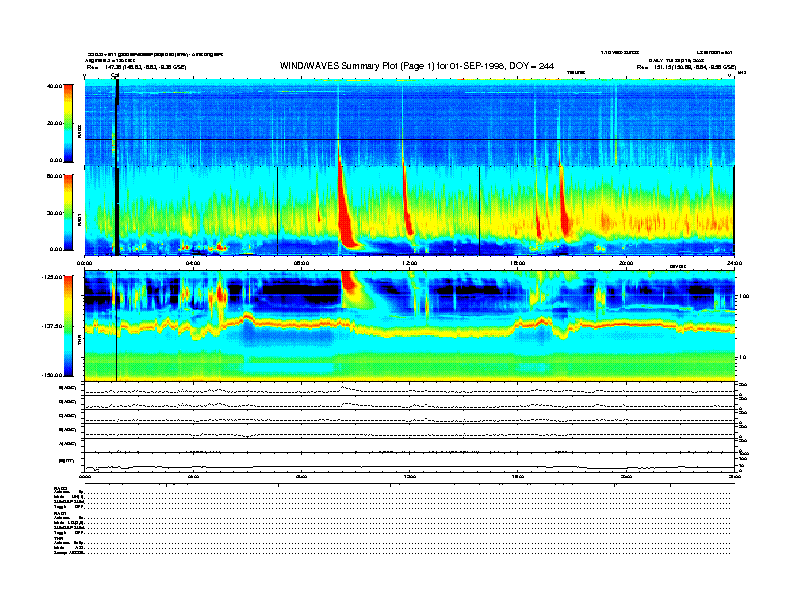The image size is (792, 612).
Task: Click the TNR color scale bar
Action: click(x=68, y=326)
